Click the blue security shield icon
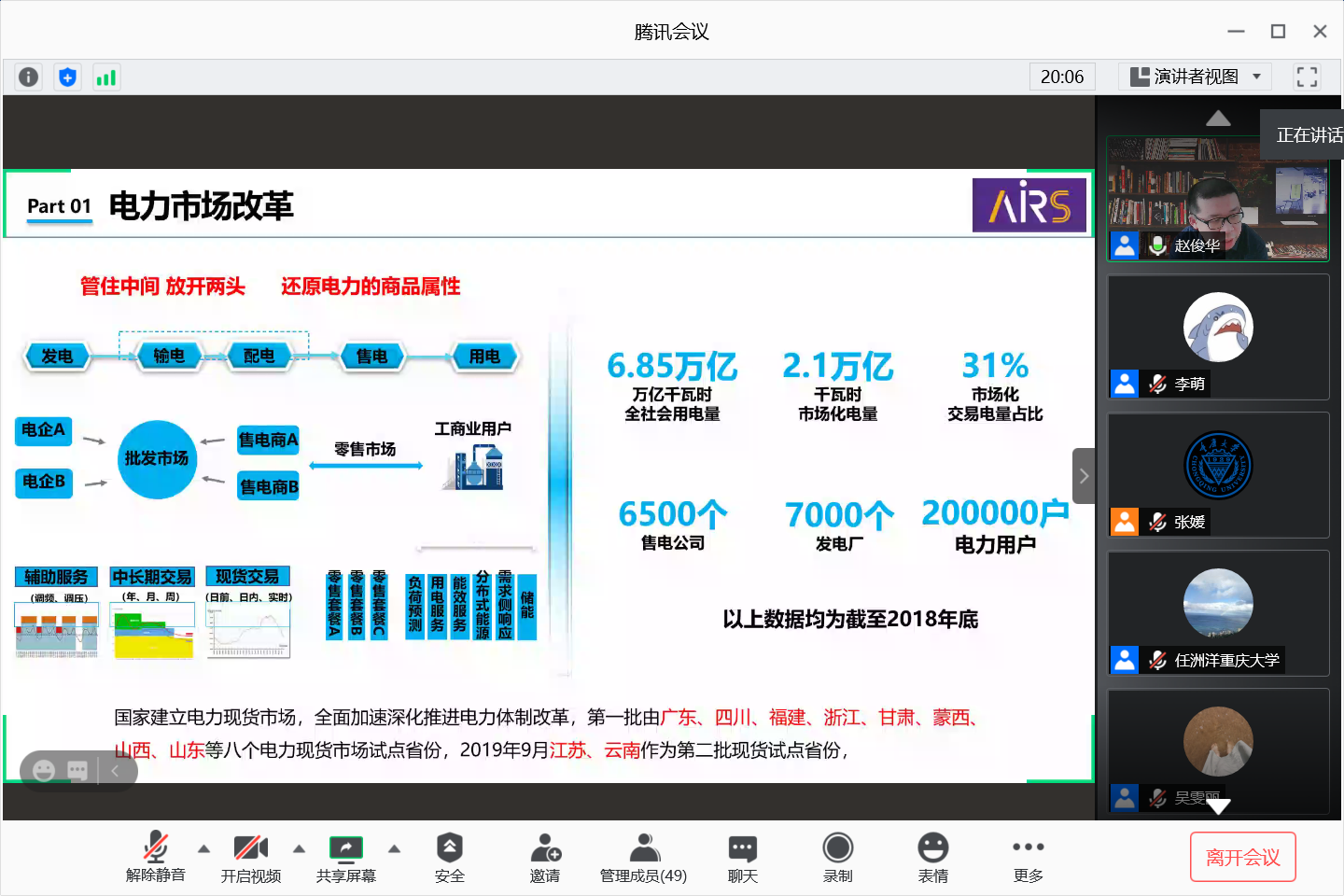Screen dimensions: 1344x896 (67, 77)
